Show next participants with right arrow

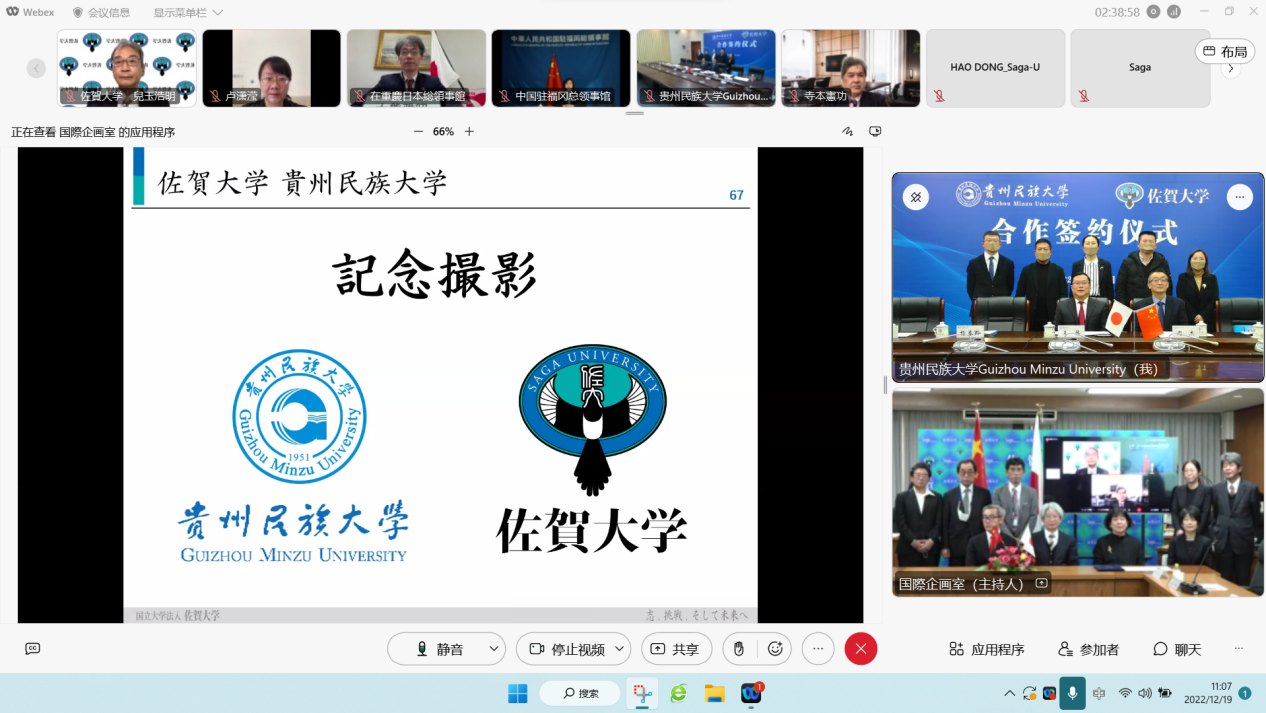tap(1231, 69)
